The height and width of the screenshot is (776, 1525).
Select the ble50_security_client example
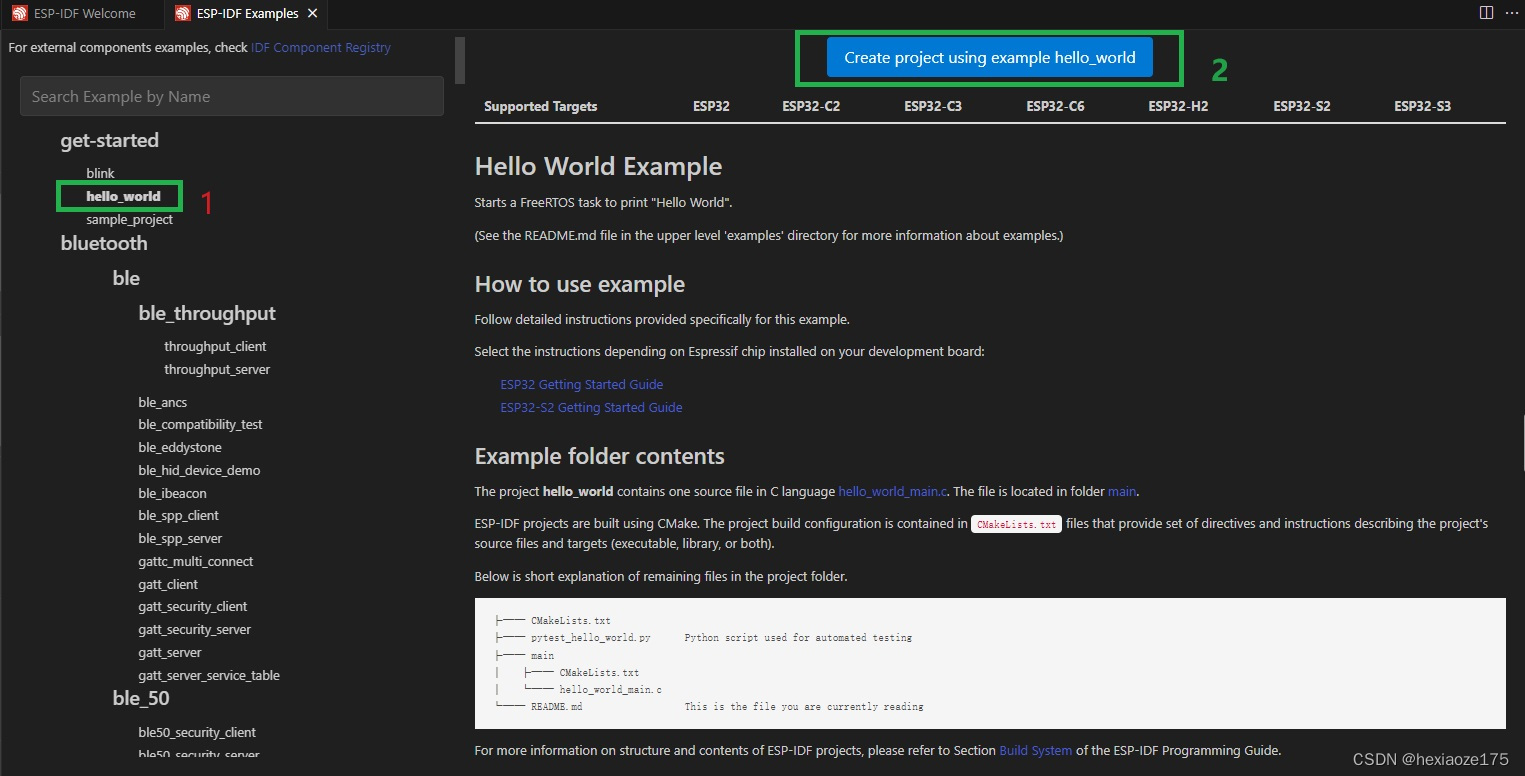pos(197,732)
